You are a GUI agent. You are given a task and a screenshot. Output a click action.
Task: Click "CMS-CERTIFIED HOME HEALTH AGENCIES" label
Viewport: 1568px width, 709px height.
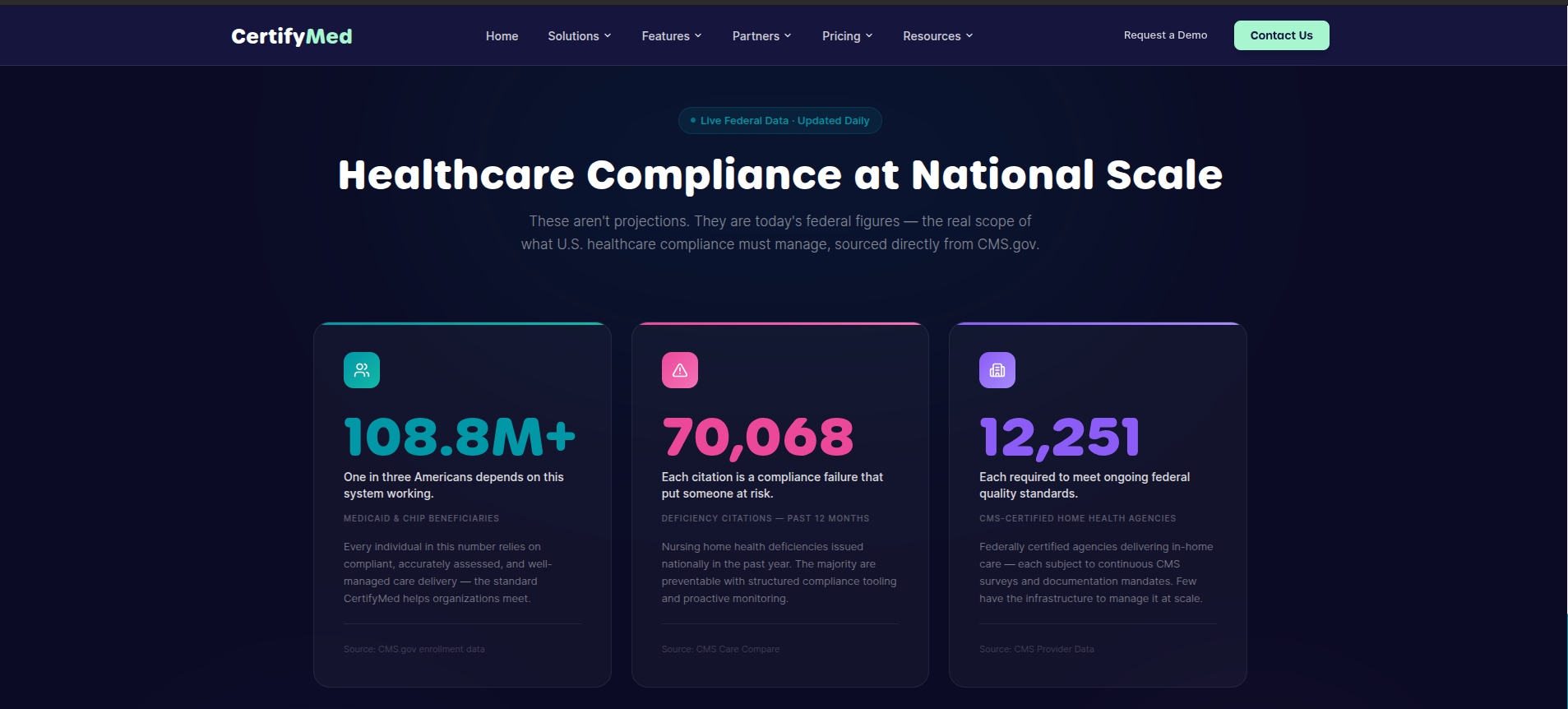1077,518
